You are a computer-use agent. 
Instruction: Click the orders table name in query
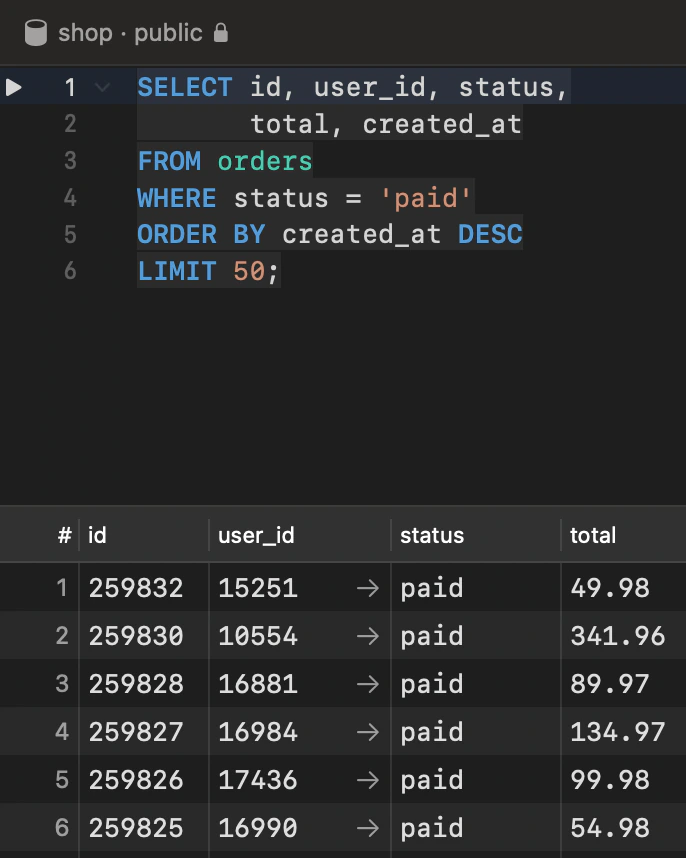(x=265, y=161)
